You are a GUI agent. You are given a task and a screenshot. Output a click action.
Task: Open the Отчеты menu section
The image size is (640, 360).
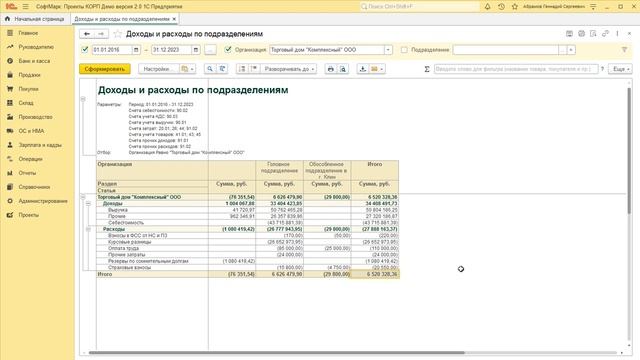pos(27,173)
